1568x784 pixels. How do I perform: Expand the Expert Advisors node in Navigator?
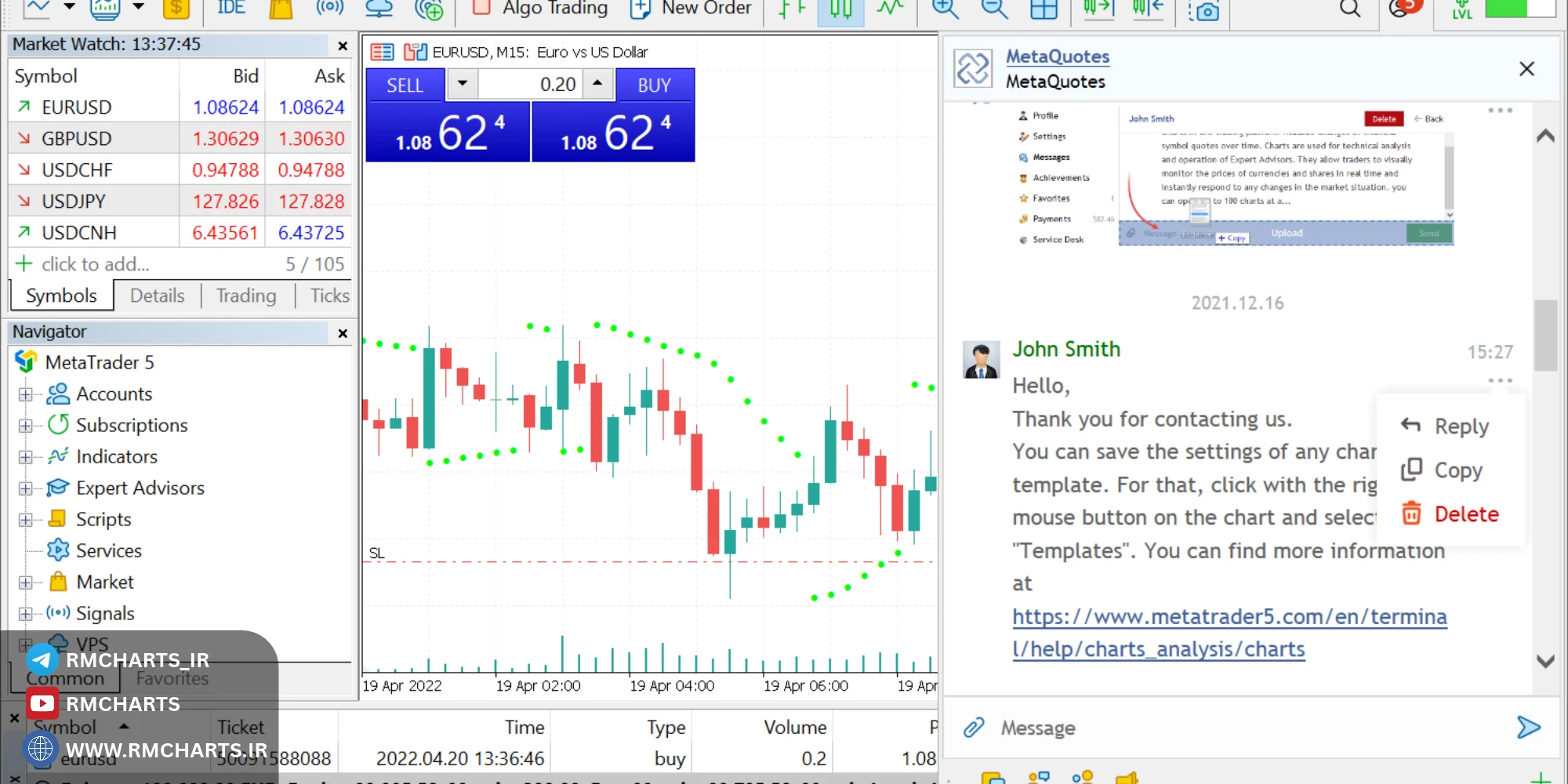coord(26,488)
